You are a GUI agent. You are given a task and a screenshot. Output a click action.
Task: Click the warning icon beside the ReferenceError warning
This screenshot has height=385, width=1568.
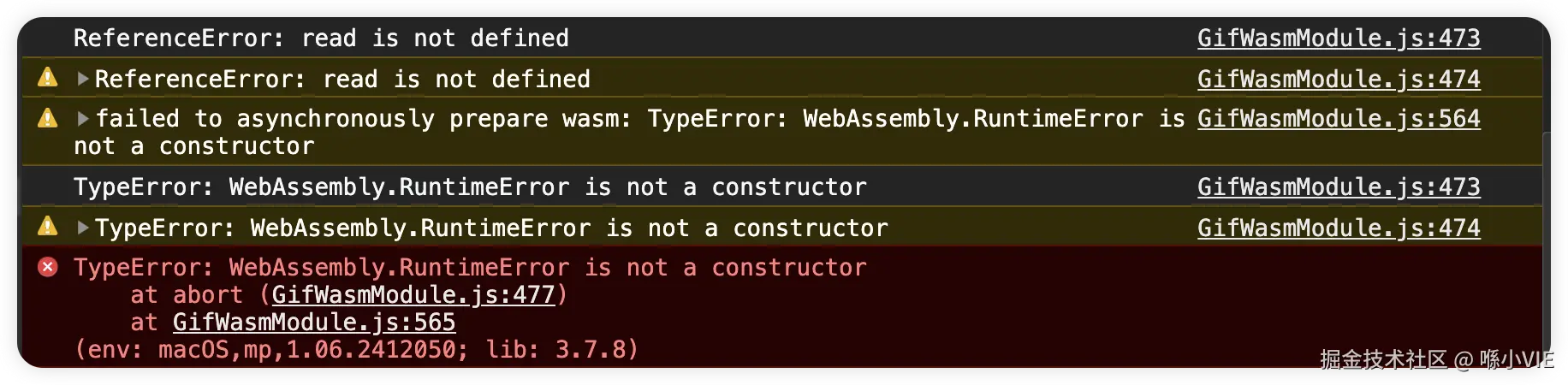pos(48,78)
